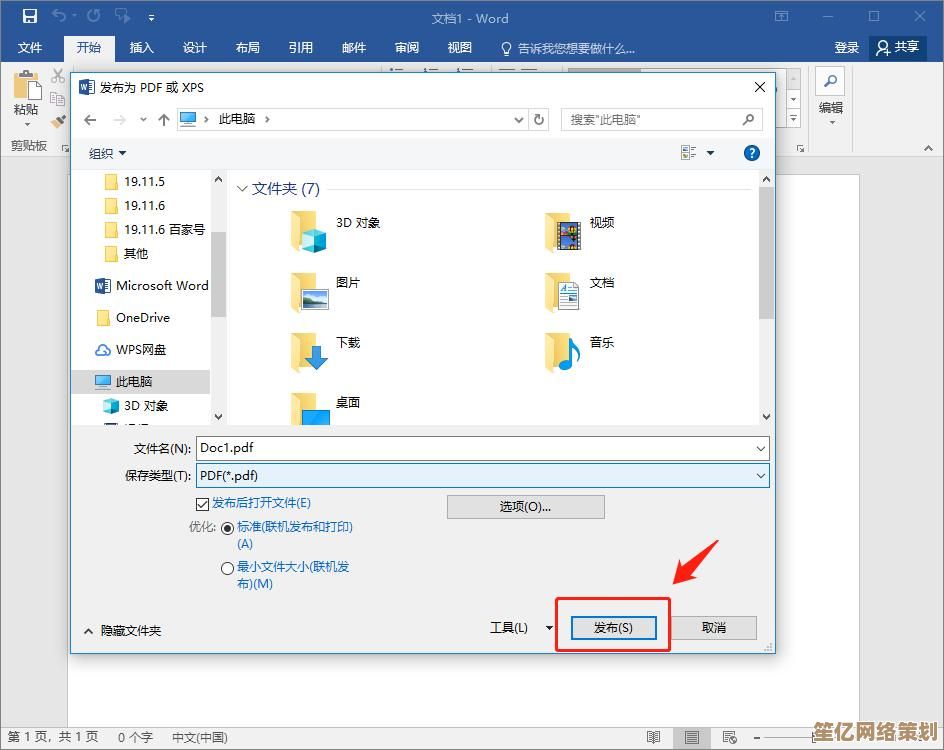
Task: Switch to the 邮件 Mailings tab
Action: (x=353, y=48)
